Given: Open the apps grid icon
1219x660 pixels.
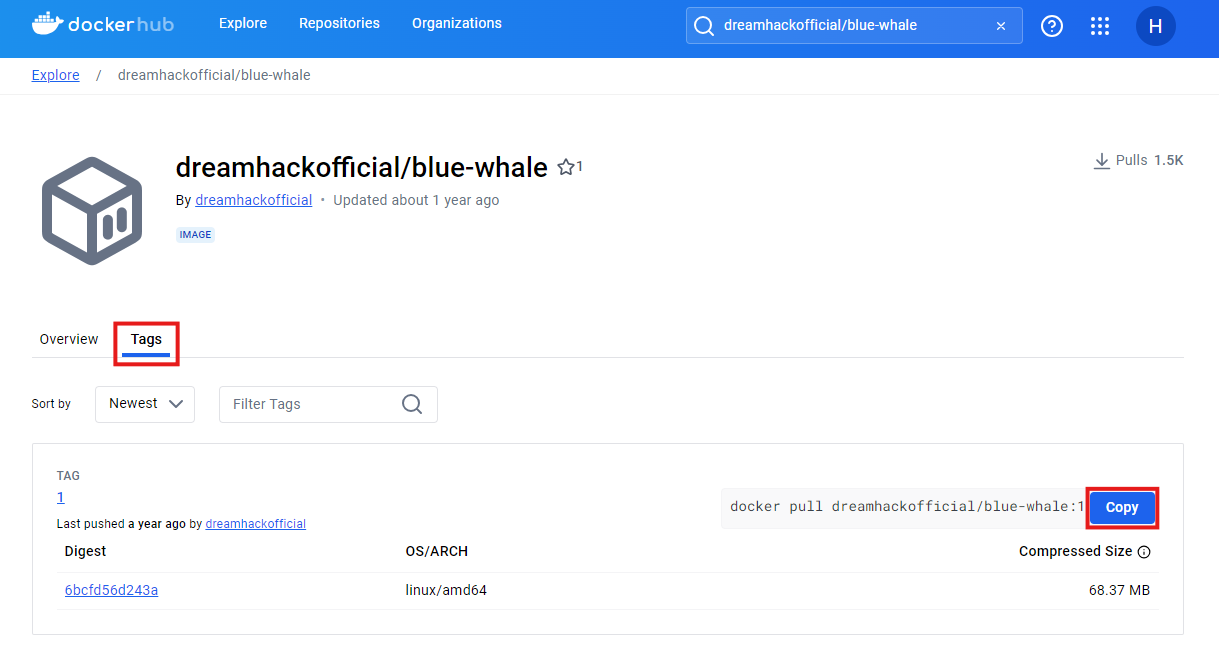Looking at the screenshot, I should (x=1100, y=26).
